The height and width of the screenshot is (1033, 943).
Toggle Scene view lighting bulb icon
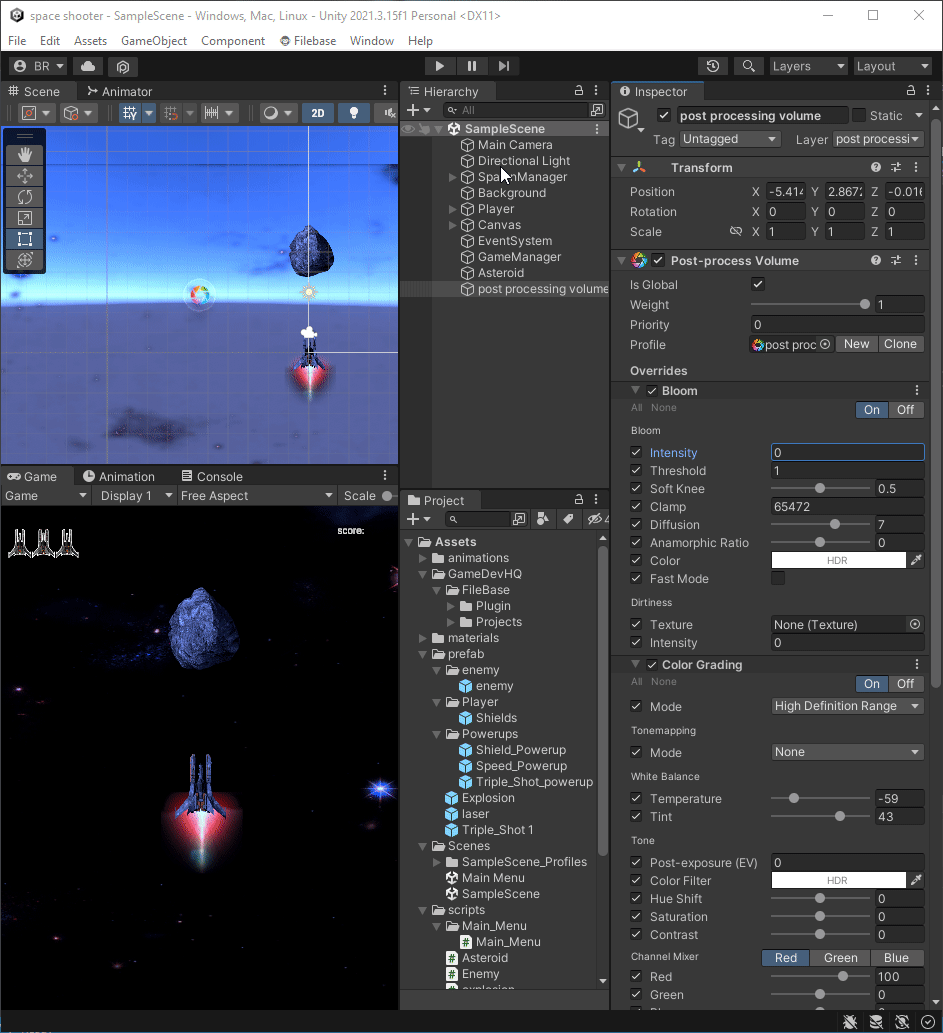click(354, 113)
